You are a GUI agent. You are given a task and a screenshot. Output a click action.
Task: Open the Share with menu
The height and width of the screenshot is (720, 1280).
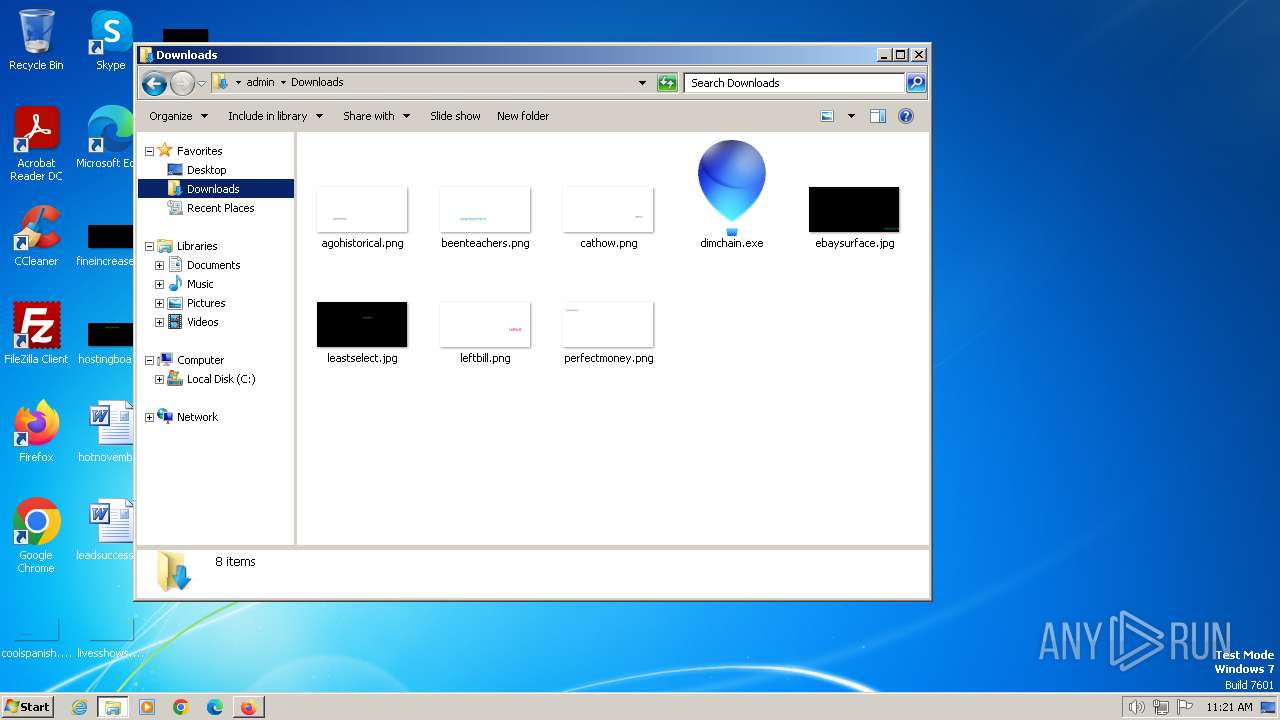(376, 116)
